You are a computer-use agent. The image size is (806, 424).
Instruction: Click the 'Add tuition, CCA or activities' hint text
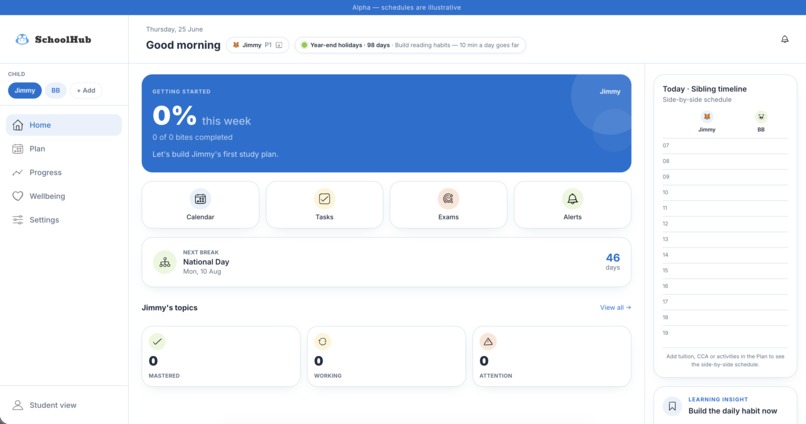tap(725, 360)
